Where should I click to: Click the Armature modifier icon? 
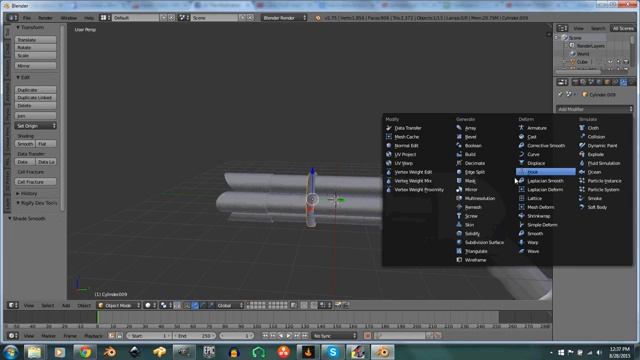coord(521,128)
